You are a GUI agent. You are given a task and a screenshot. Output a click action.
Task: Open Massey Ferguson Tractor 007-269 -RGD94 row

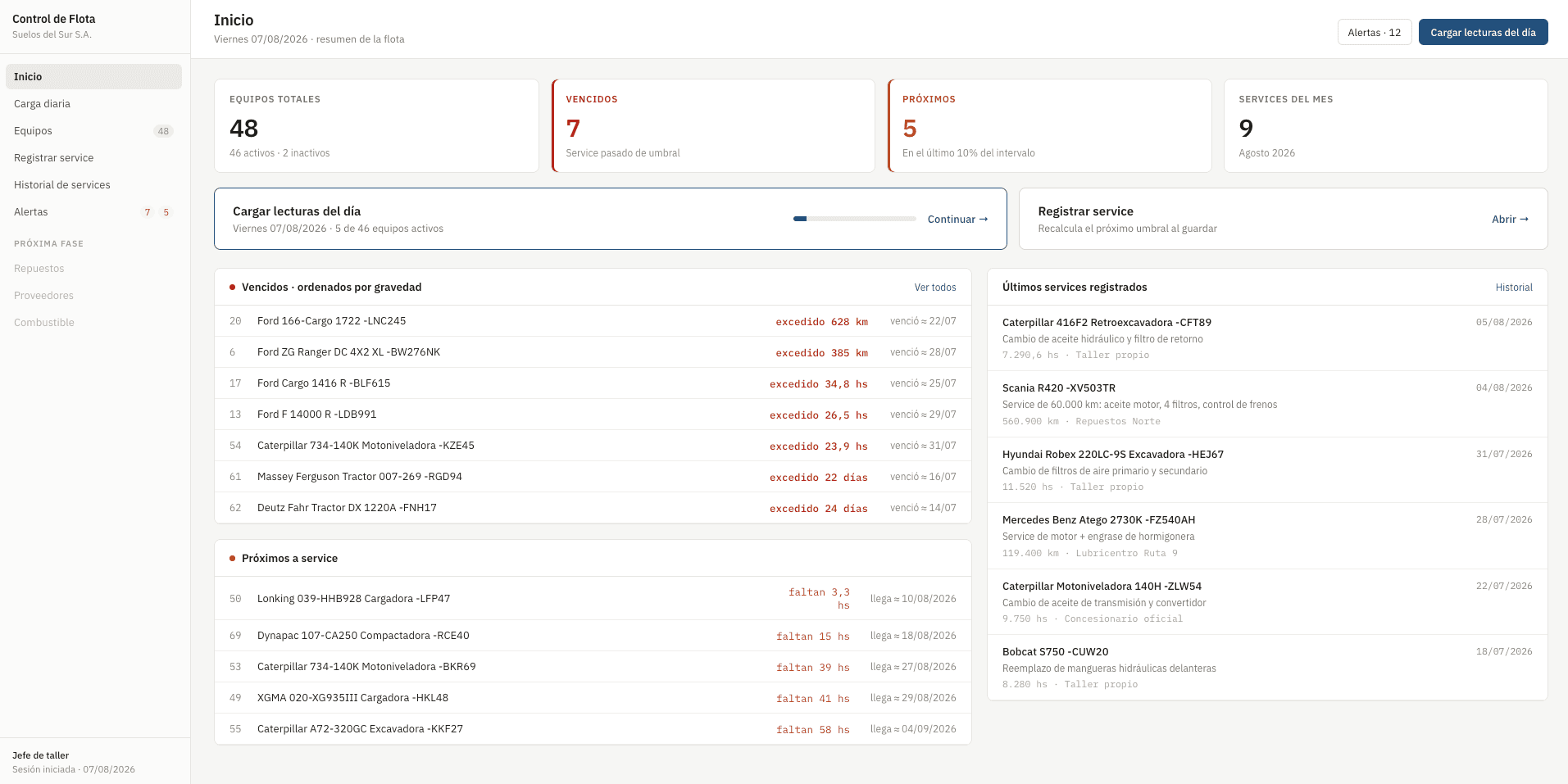[x=593, y=477]
